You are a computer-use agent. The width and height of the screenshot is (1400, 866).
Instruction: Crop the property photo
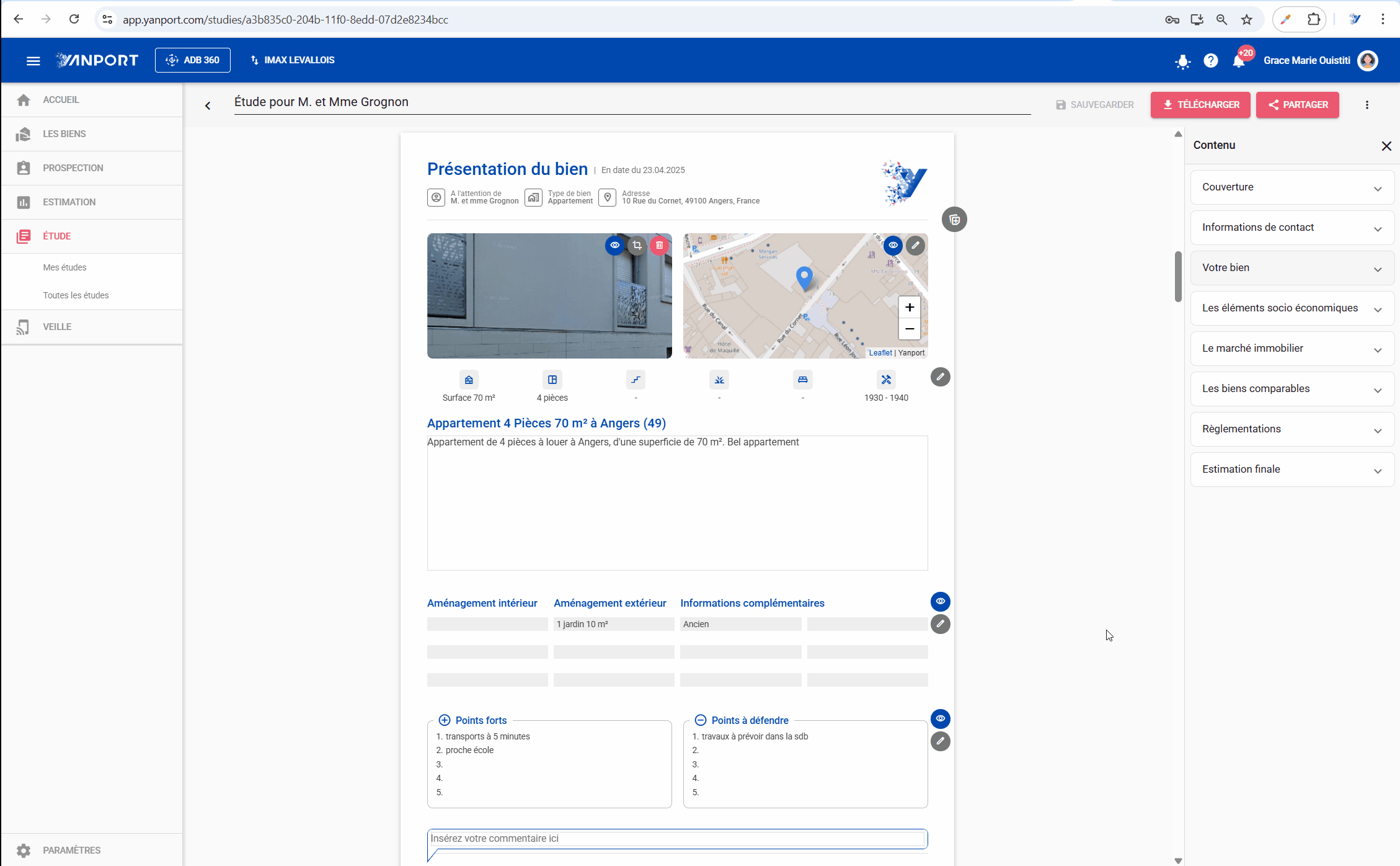pos(637,246)
